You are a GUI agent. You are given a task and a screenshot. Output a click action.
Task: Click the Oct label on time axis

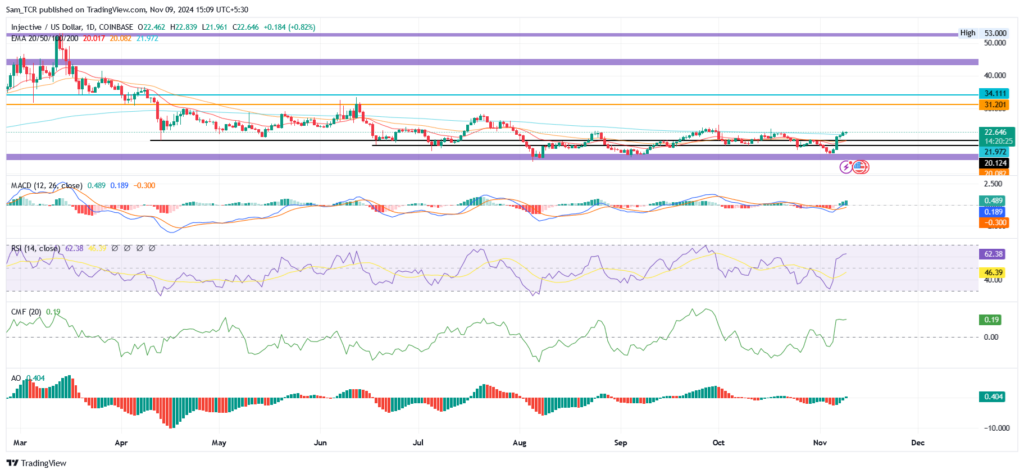[x=718, y=442]
